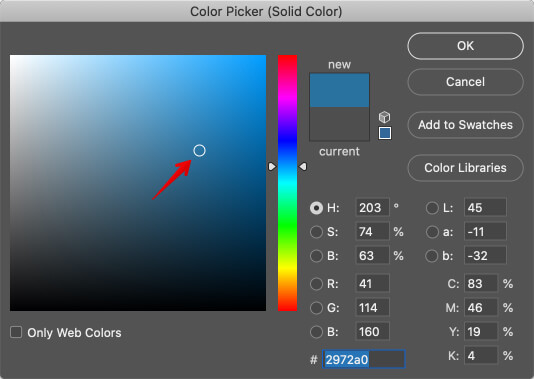Click the Y yellow field showing 19

pos(481,331)
